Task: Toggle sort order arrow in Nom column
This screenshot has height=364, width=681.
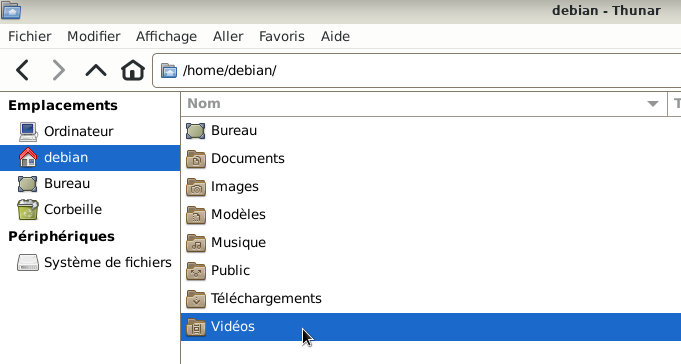Action: [652, 104]
